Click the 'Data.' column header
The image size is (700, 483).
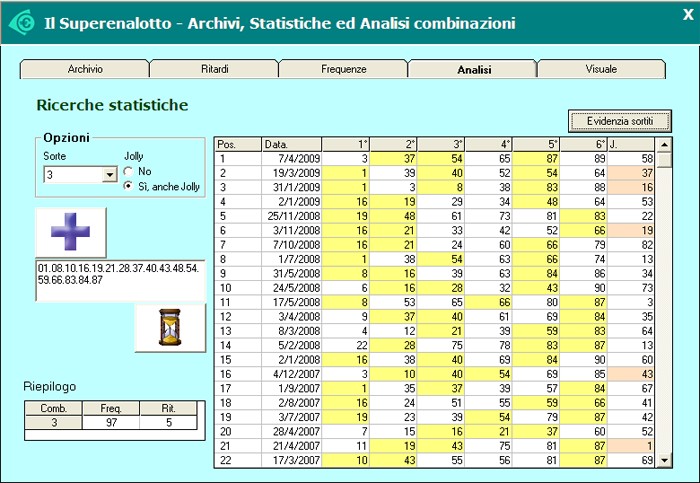(x=292, y=144)
